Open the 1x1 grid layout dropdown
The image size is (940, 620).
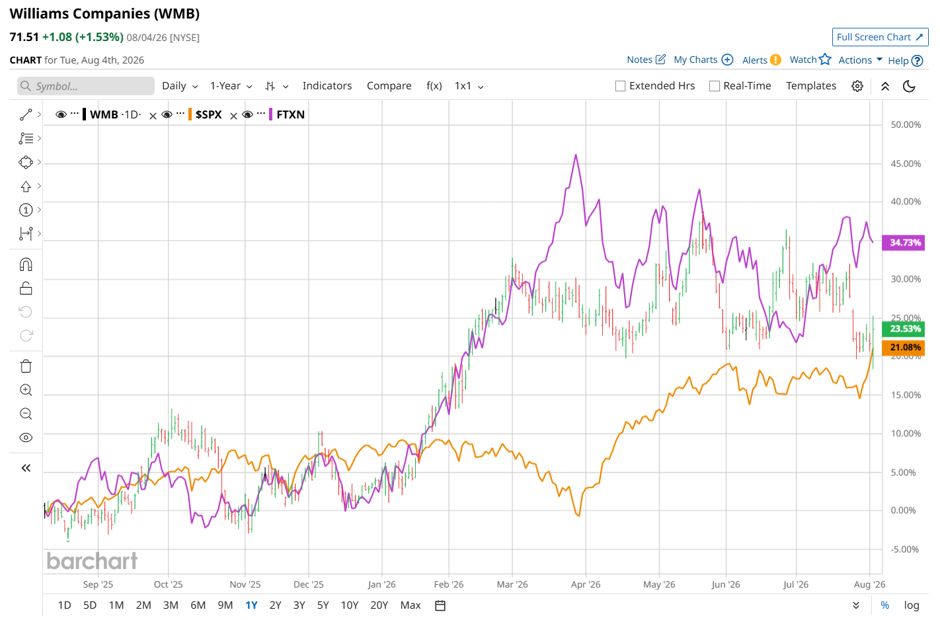pos(469,86)
